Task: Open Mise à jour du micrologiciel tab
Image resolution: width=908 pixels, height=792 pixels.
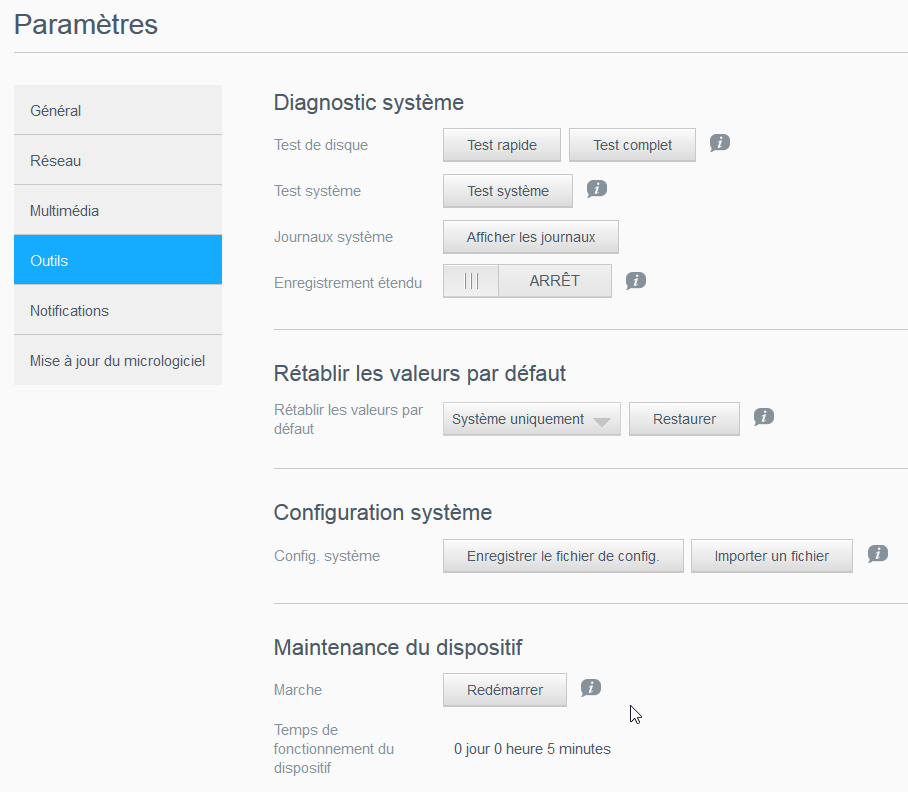Action: [x=118, y=360]
